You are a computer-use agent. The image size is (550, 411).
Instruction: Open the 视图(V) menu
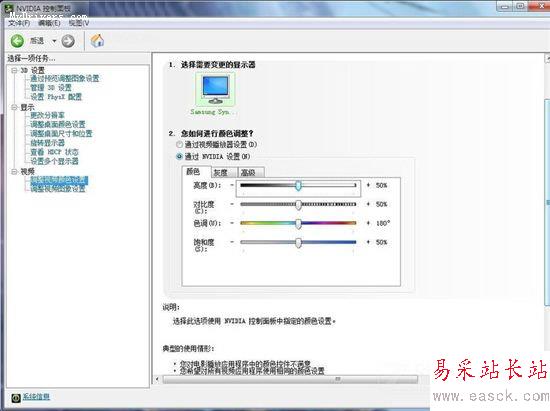[x=79, y=23]
